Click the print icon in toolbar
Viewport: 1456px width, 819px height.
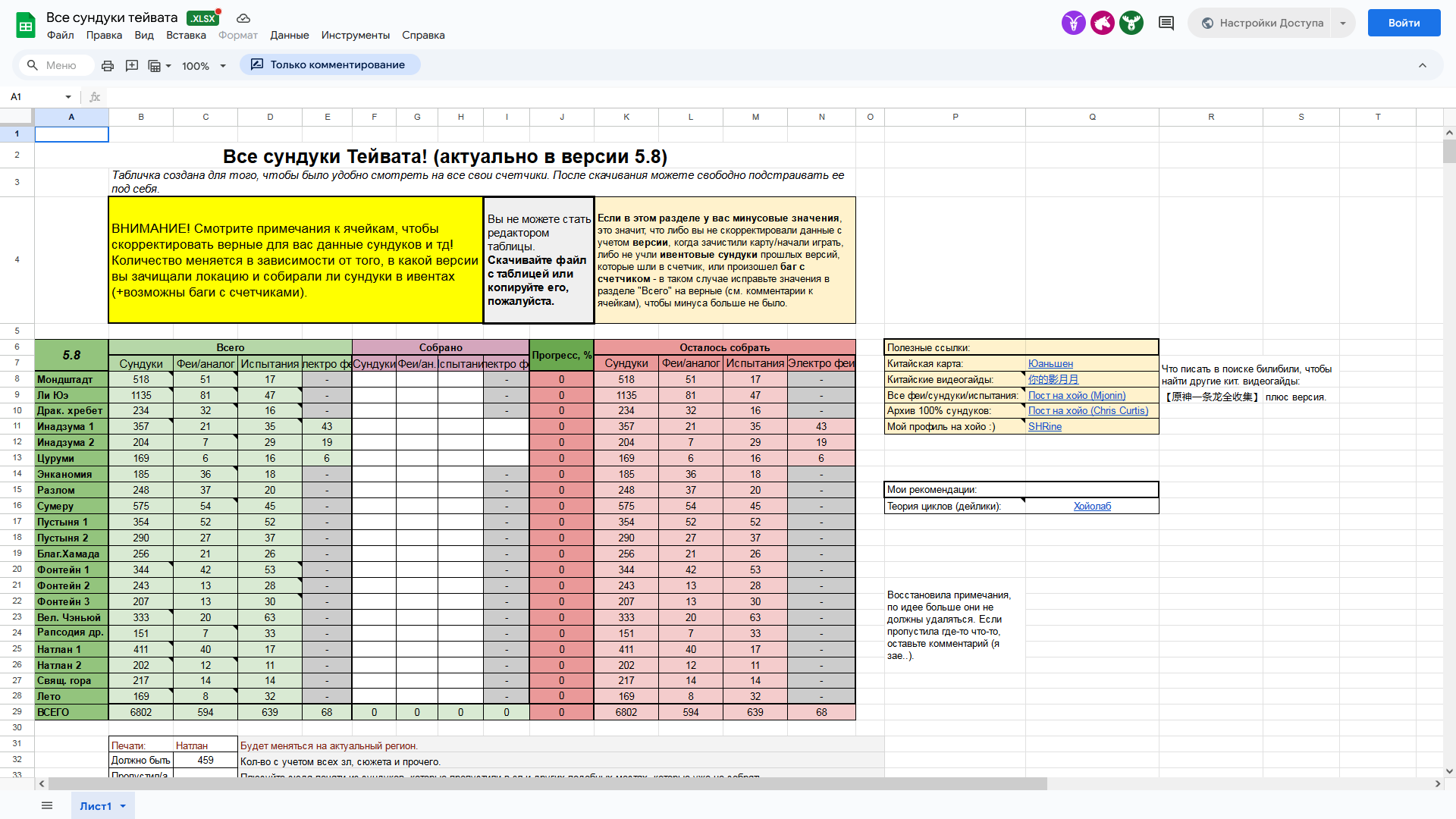click(x=108, y=66)
